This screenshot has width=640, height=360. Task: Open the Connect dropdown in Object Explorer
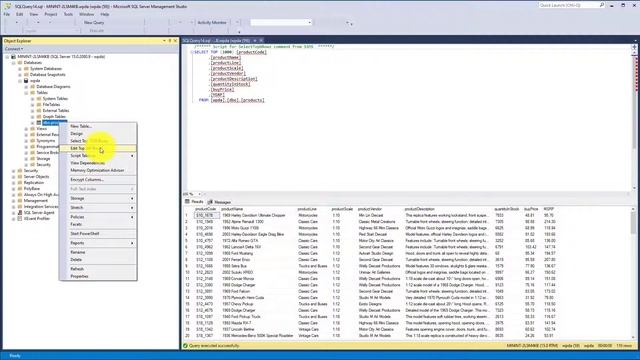13,49
